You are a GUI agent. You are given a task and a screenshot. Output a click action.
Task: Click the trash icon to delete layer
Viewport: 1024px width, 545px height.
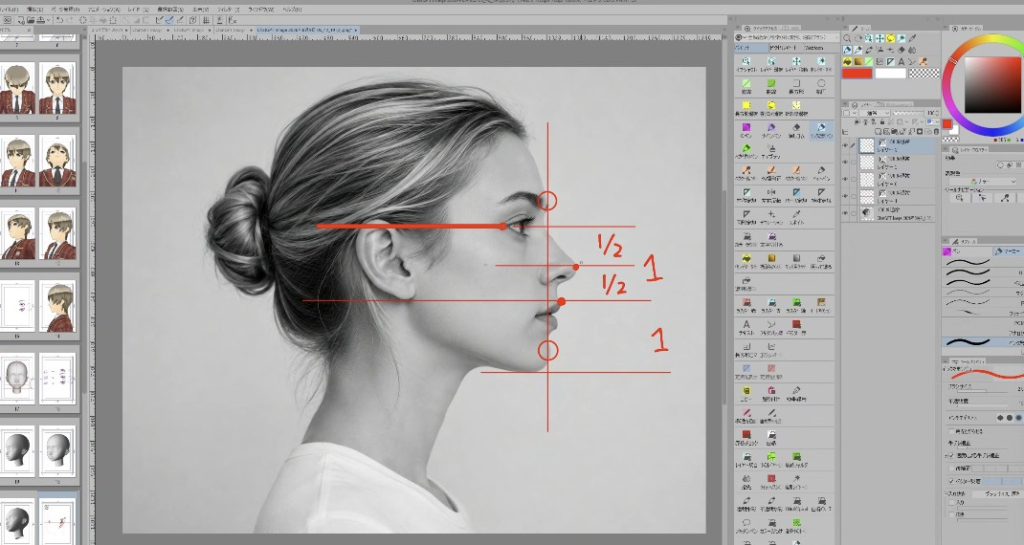(936, 131)
